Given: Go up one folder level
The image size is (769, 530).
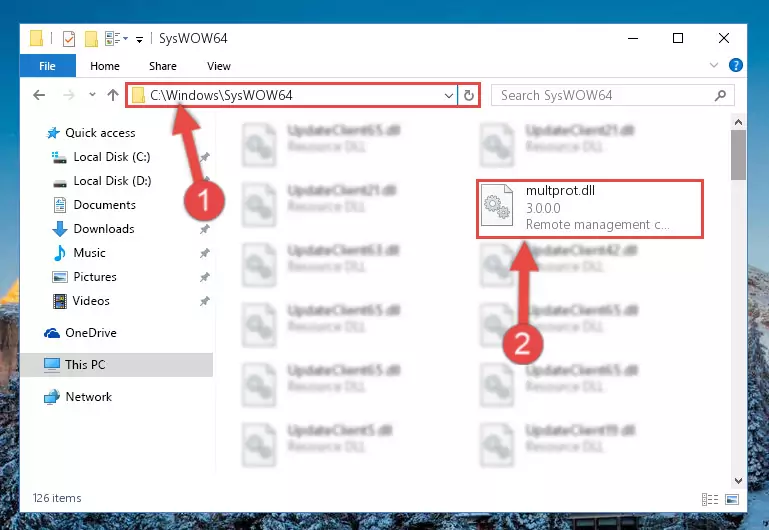Looking at the screenshot, I should point(113,95).
